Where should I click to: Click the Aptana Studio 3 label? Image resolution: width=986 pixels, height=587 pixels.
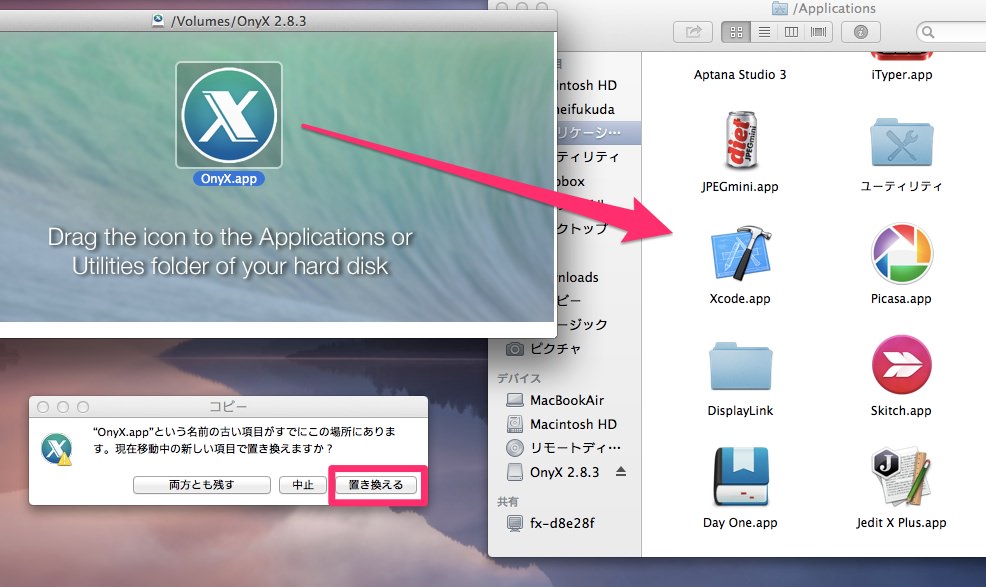(x=740, y=74)
